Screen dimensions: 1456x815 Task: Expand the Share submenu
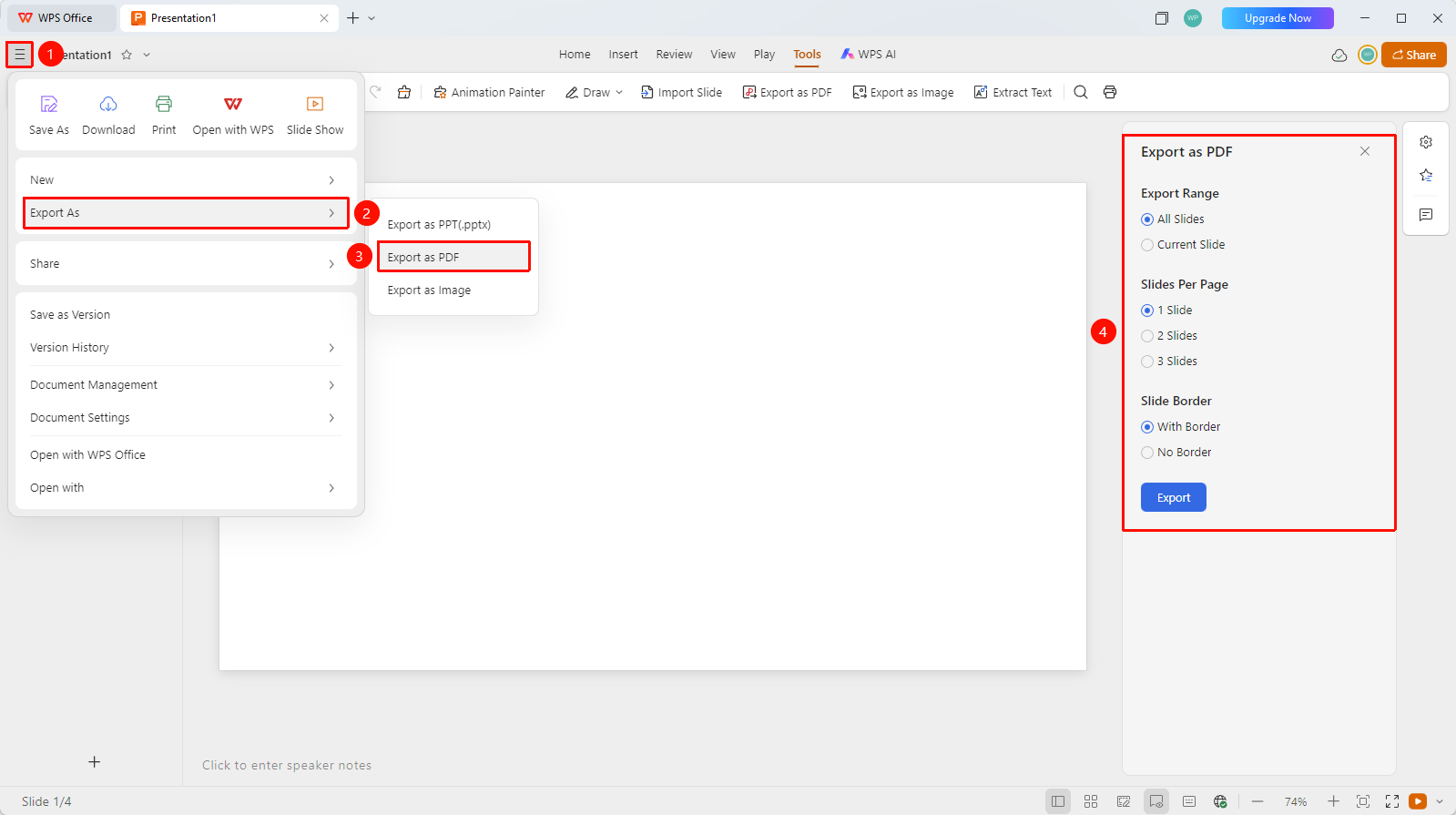point(186,264)
